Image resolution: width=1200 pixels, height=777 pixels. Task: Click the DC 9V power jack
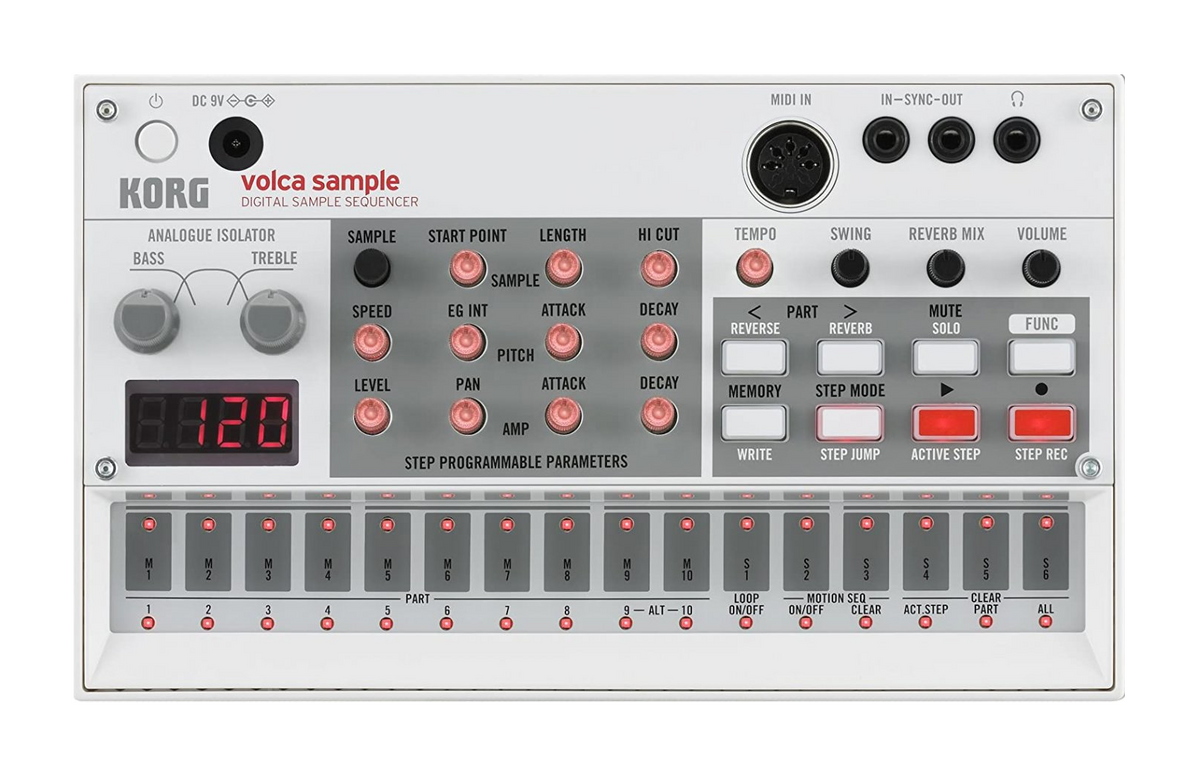(x=236, y=144)
